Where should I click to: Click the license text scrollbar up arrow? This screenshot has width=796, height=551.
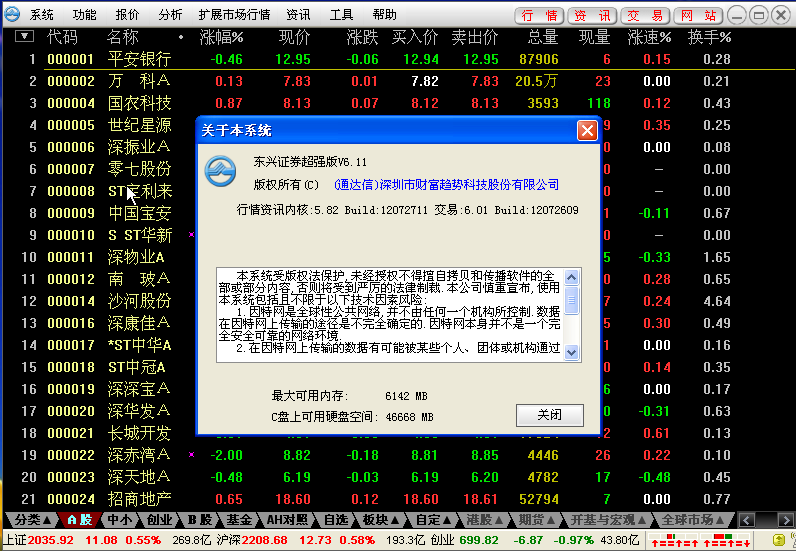tap(571, 277)
